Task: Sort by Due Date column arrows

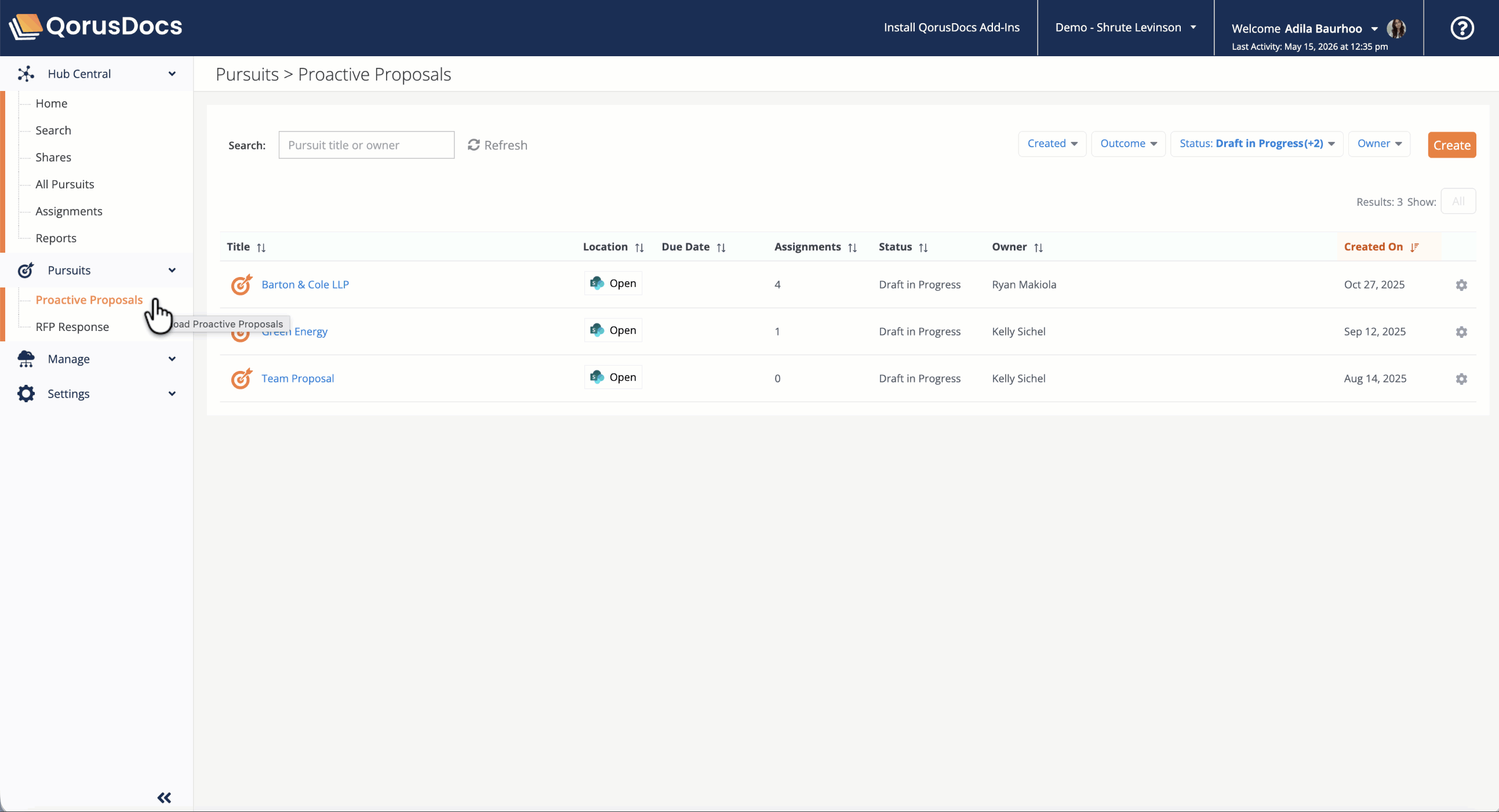Action: (x=721, y=248)
